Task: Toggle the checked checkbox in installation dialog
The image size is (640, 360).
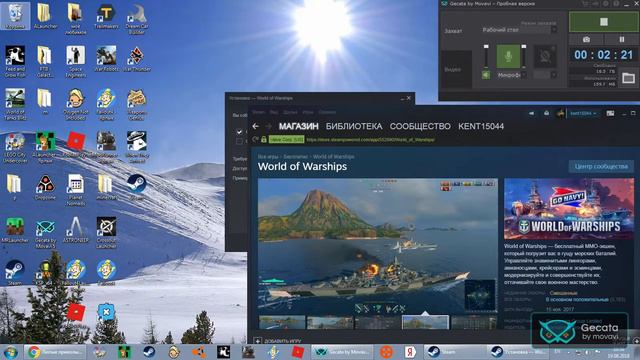Action: tap(240, 132)
